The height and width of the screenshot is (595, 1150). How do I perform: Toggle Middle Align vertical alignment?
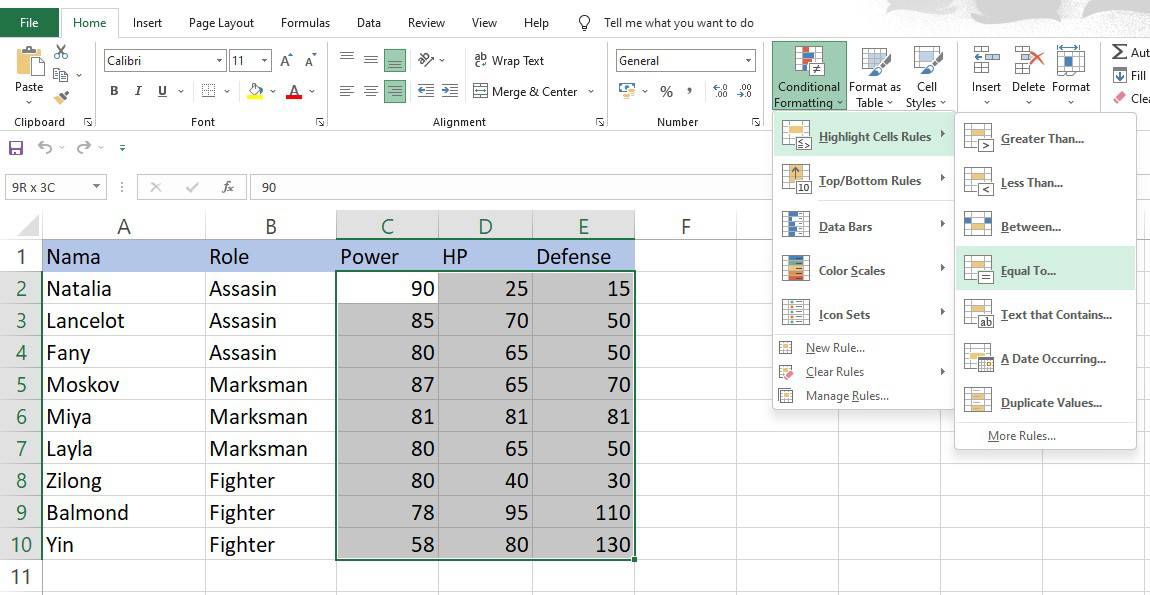(x=371, y=60)
